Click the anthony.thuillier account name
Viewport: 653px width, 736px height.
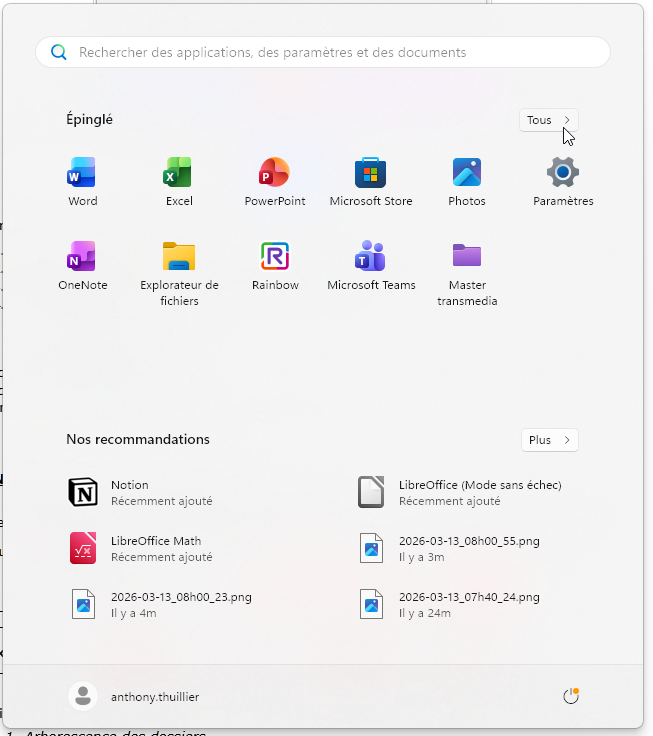(155, 697)
